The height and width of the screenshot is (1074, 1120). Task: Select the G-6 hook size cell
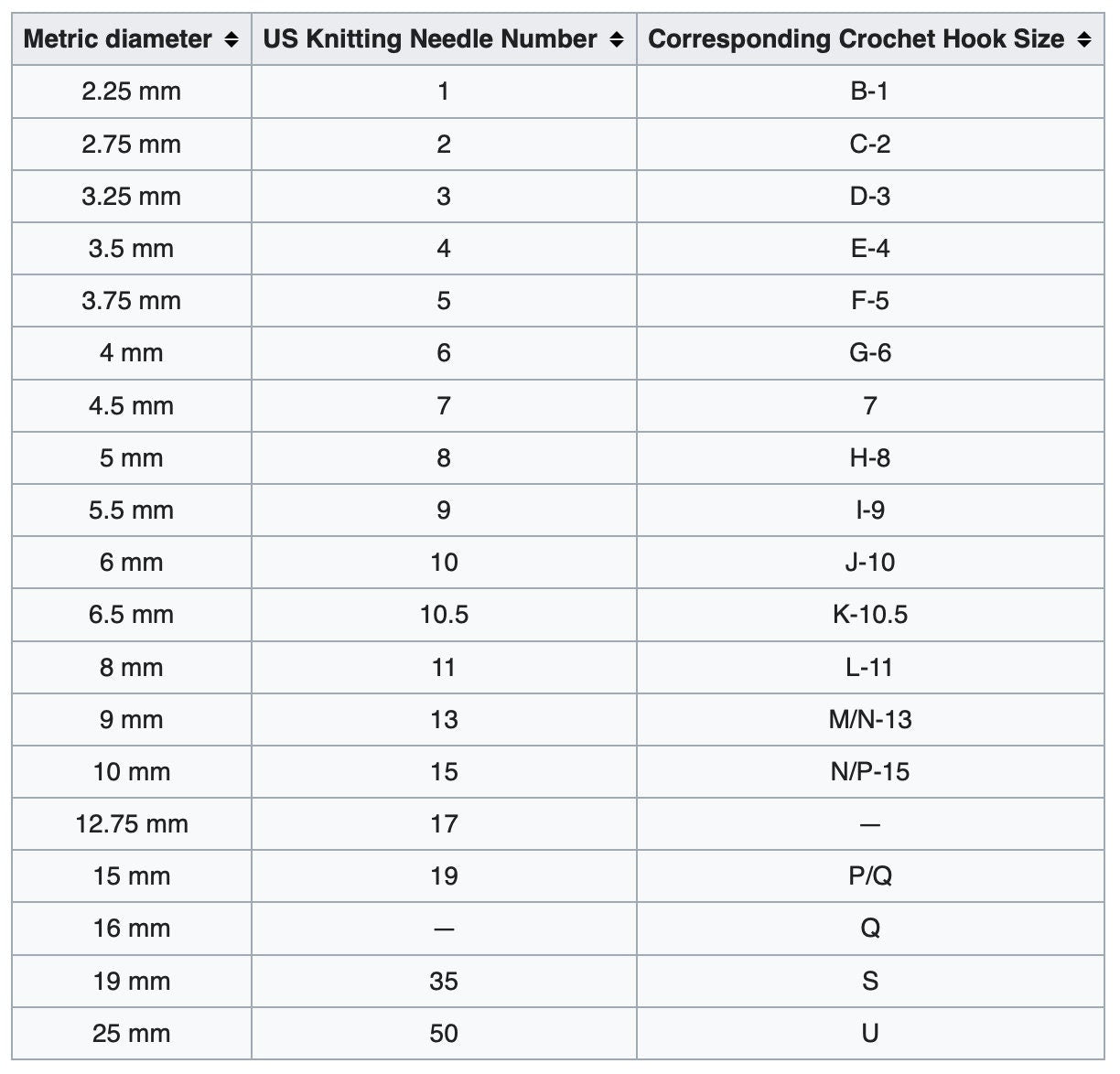(869, 353)
